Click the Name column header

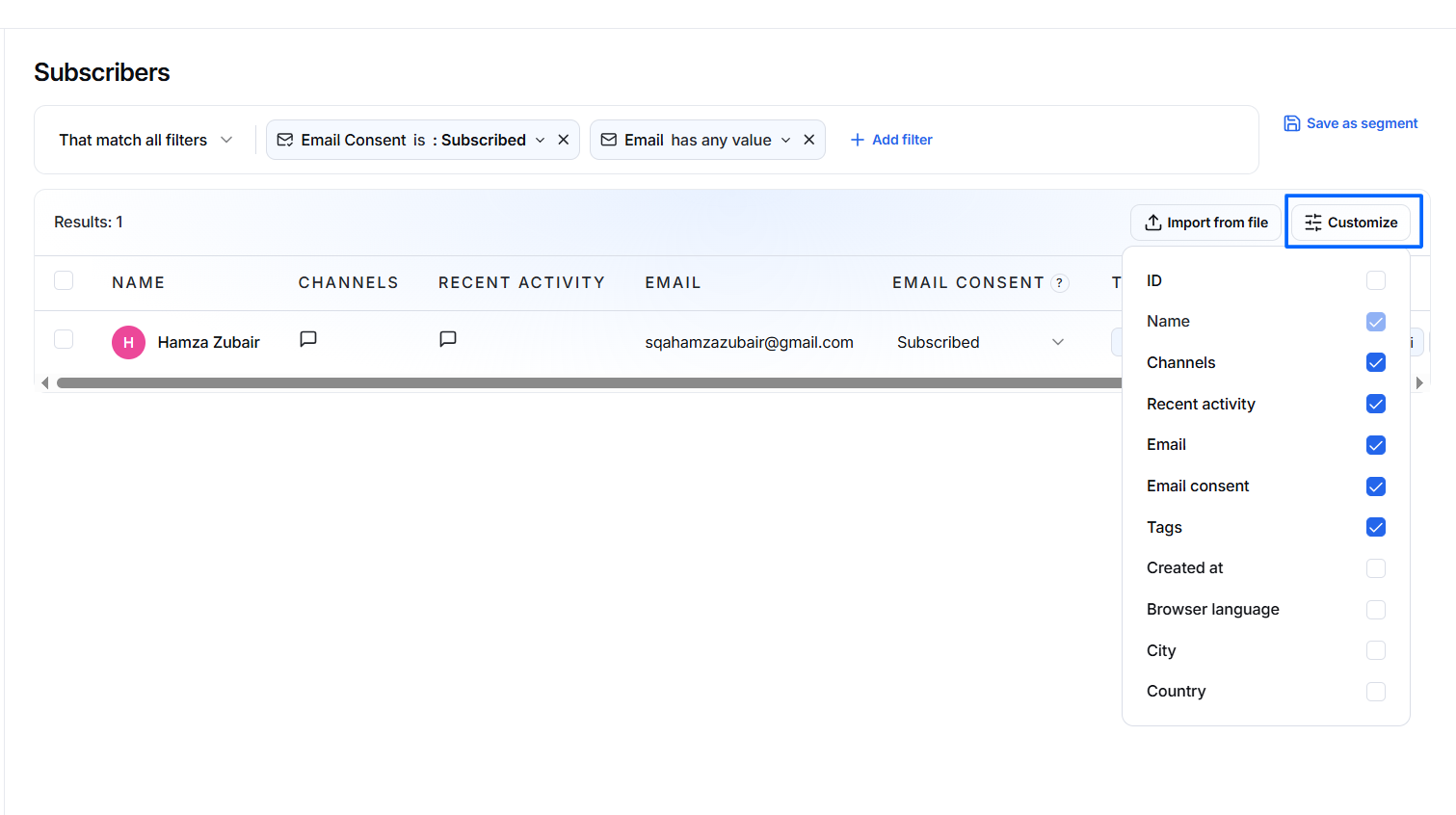139,282
